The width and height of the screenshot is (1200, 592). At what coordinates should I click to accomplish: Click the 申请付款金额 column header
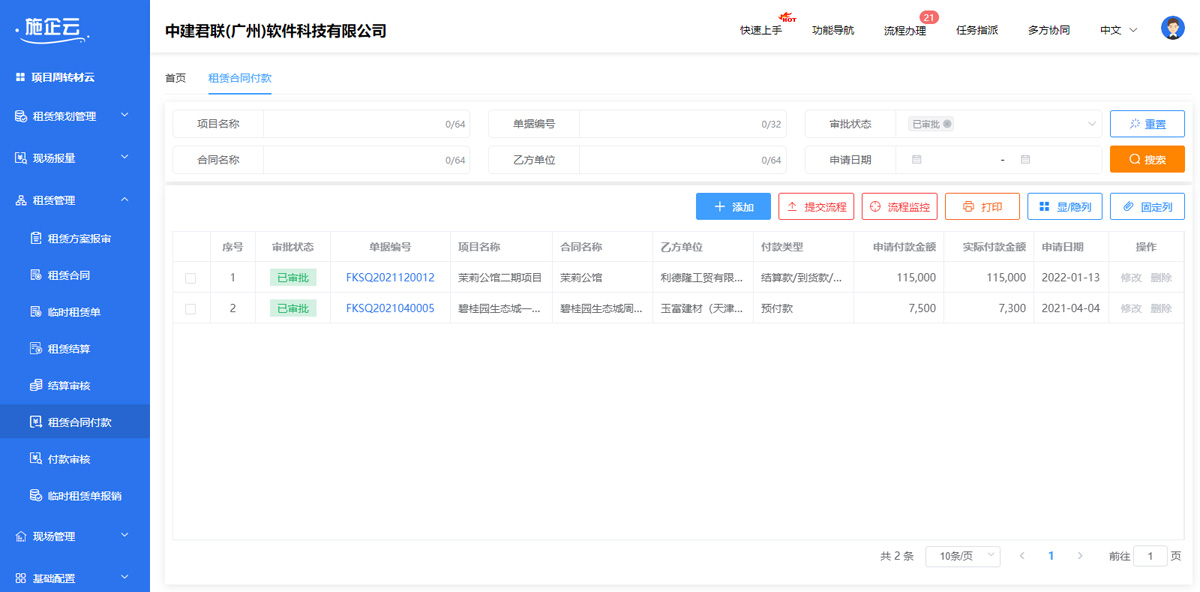904,247
